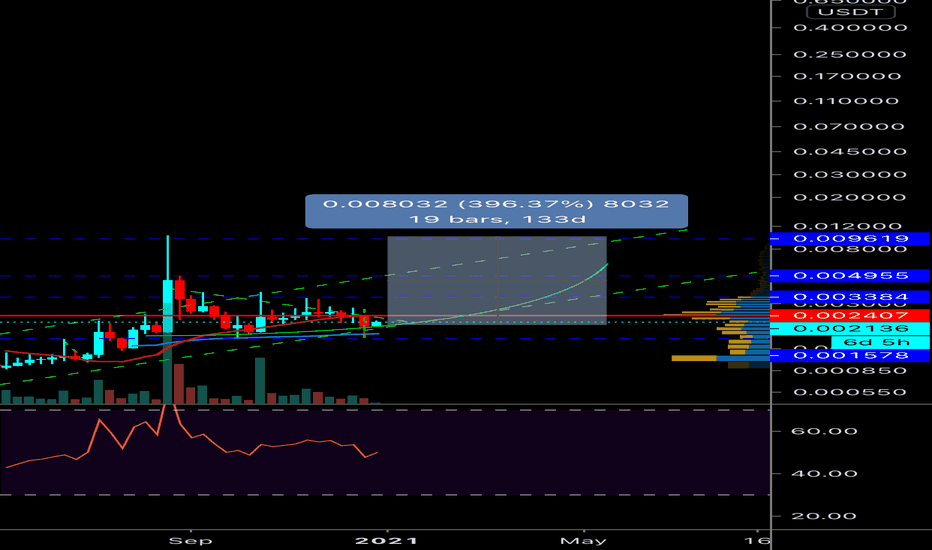Click the 20.00 RSI scale value

[x=824, y=516]
